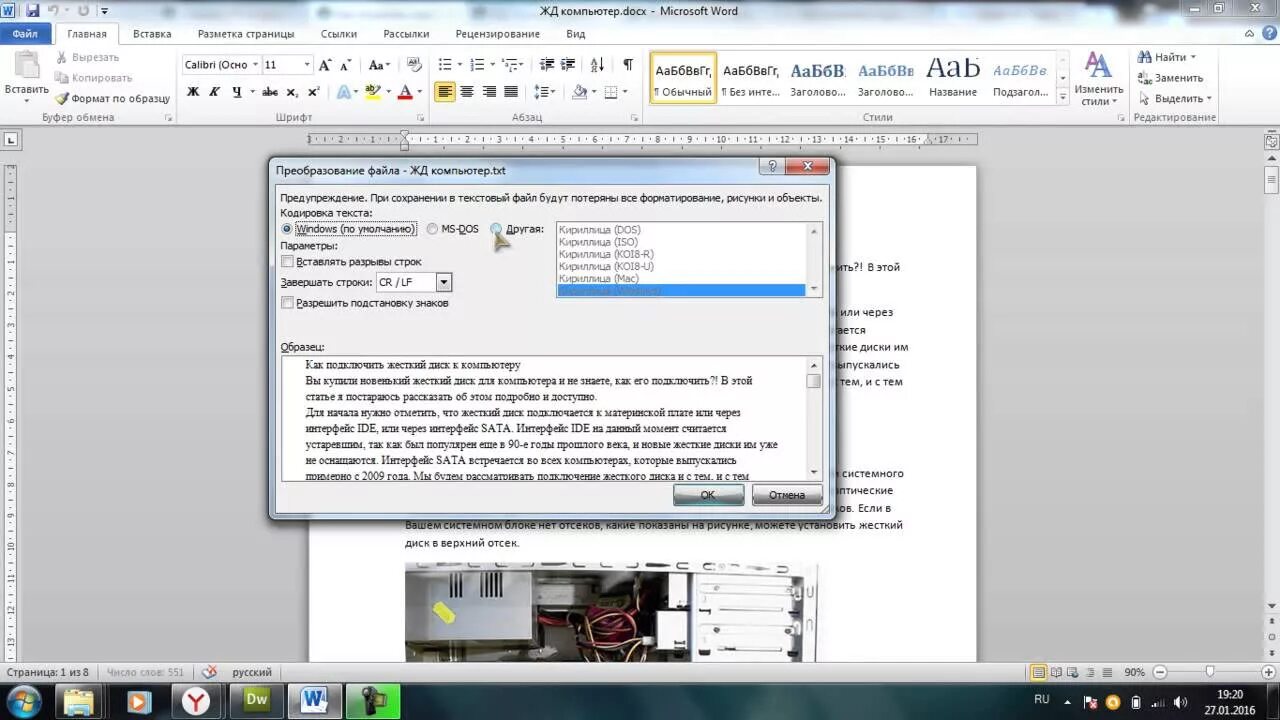Switch to Вставка ribbon tab
This screenshot has width=1280, height=720.
click(152, 34)
